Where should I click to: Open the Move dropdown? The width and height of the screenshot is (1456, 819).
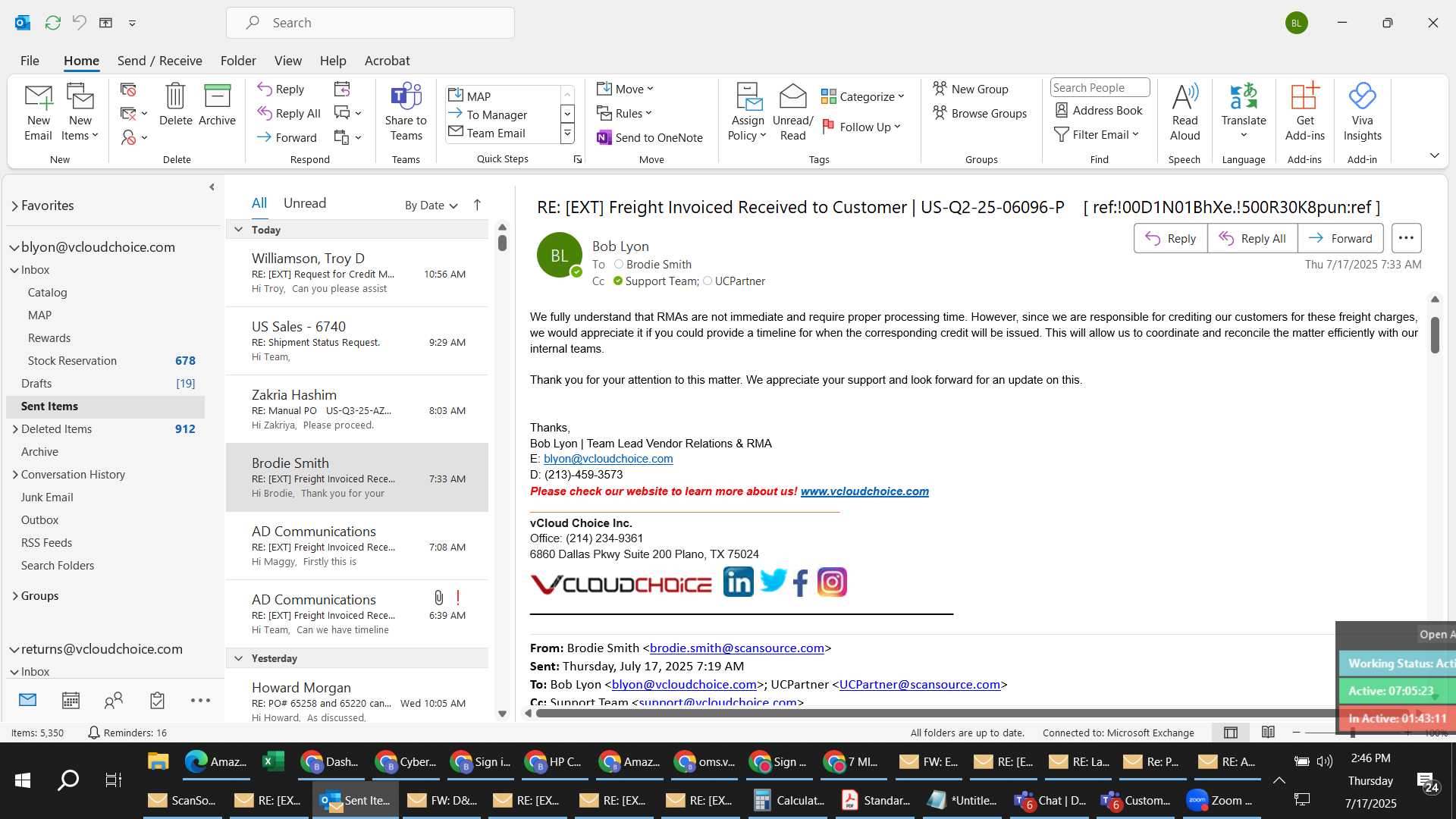pos(625,89)
